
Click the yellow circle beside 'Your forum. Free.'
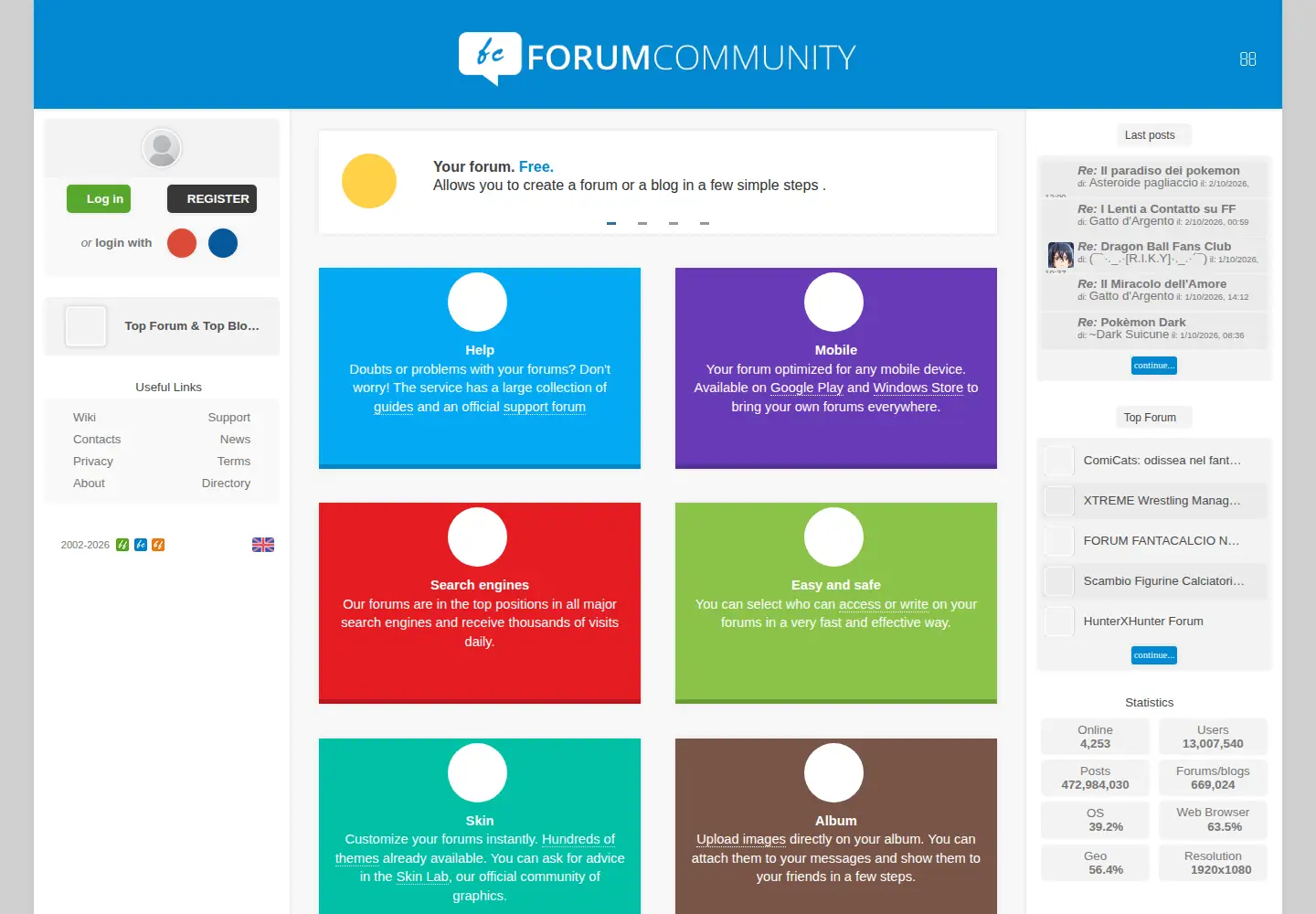click(x=369, y=181)
